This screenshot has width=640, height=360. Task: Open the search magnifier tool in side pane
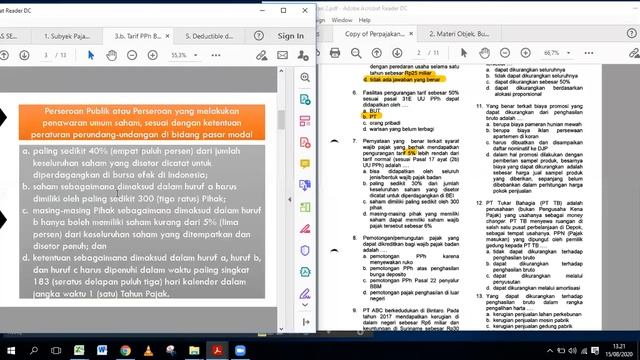pyautogui.click(x=305, y=78)
